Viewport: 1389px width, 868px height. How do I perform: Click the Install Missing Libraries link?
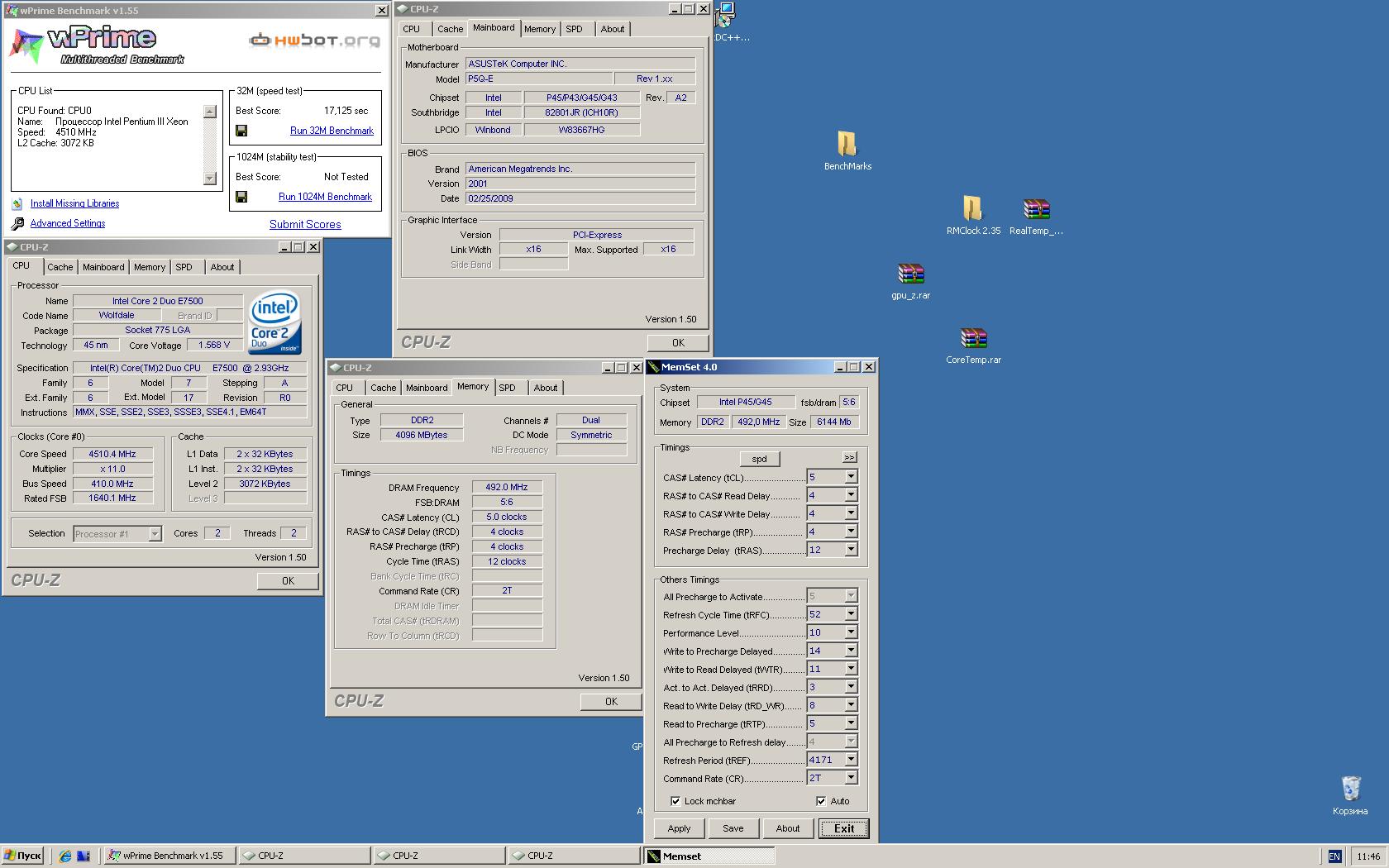74,203
